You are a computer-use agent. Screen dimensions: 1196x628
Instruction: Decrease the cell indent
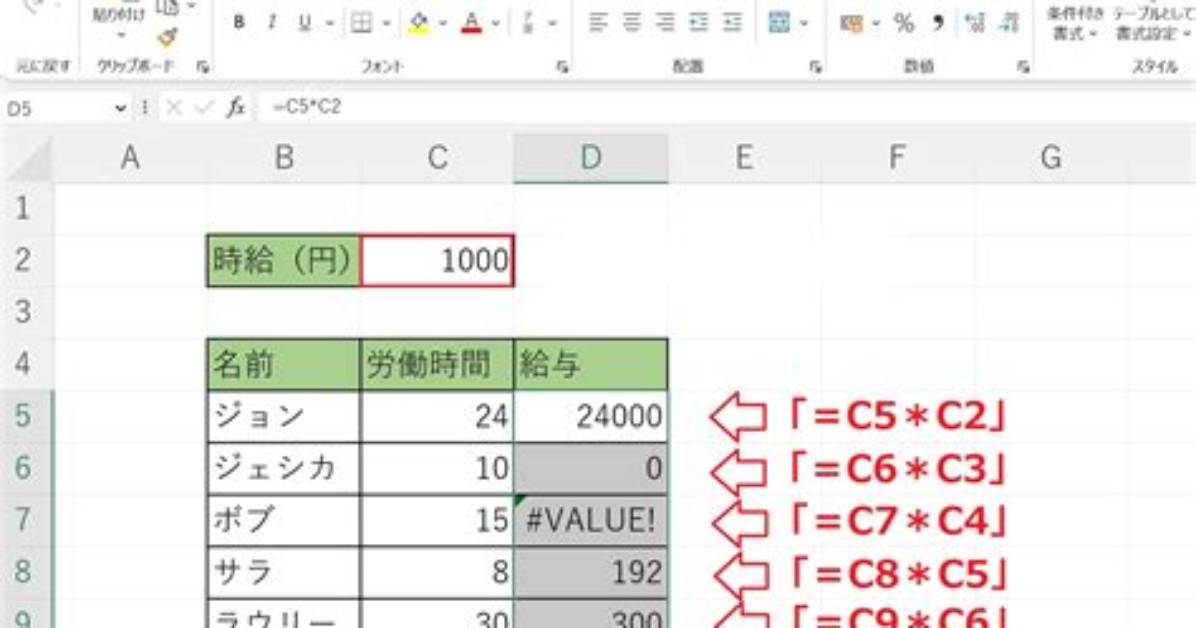[x=699, y=23]
